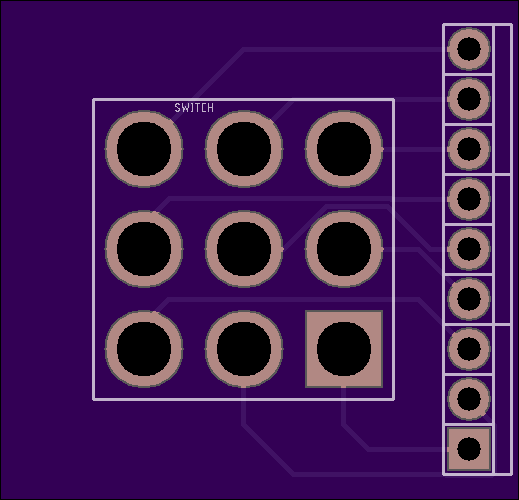
Task: Click the bottom-middle round pad of the switch
Action: (244, 349)
